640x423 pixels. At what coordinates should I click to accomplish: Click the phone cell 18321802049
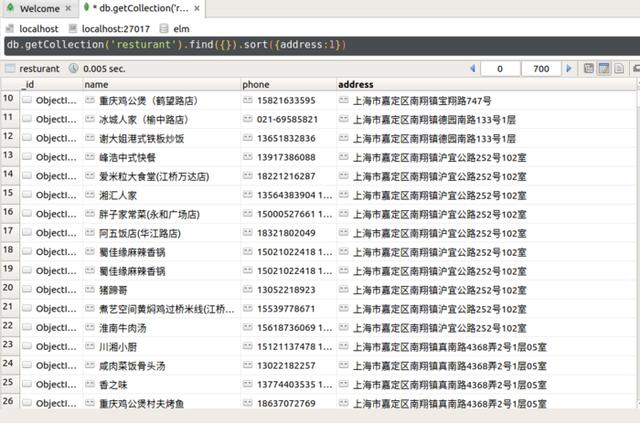(289, 233)
